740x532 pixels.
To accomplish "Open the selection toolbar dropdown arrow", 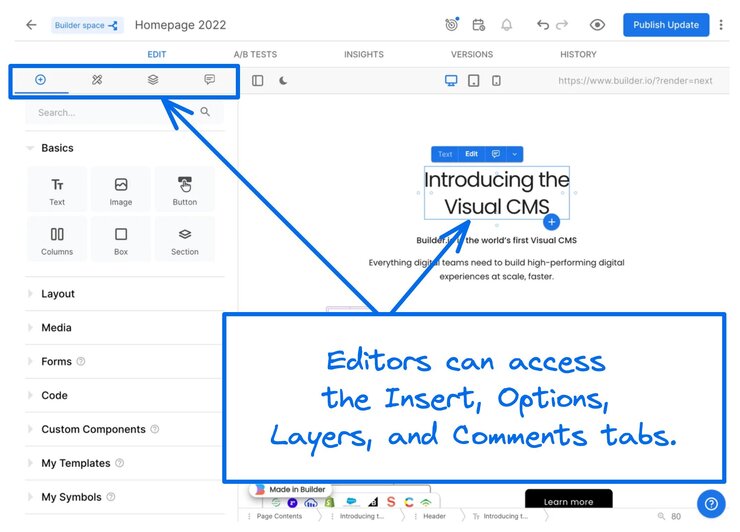I will (514, 154).
